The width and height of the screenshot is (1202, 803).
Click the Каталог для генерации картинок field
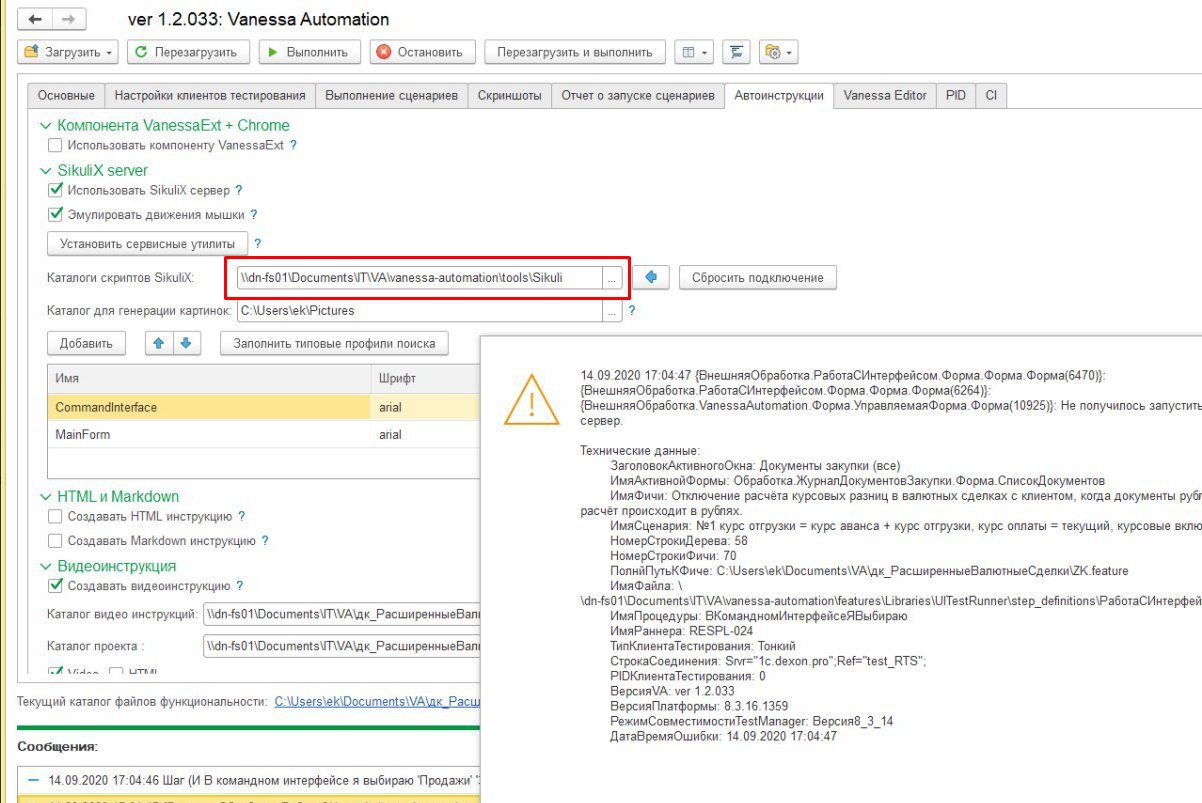click(419, 311)
